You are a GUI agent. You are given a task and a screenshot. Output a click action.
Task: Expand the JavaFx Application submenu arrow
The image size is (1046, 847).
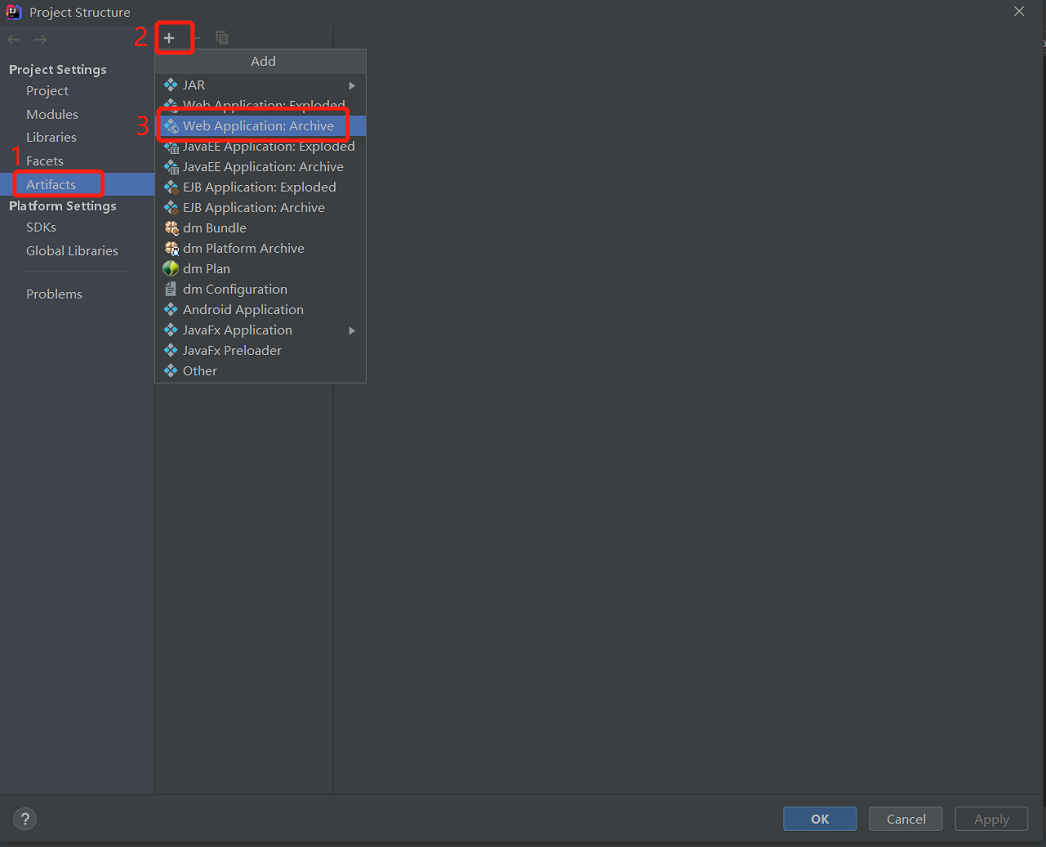pyautogui.click(x=352, y=331)
